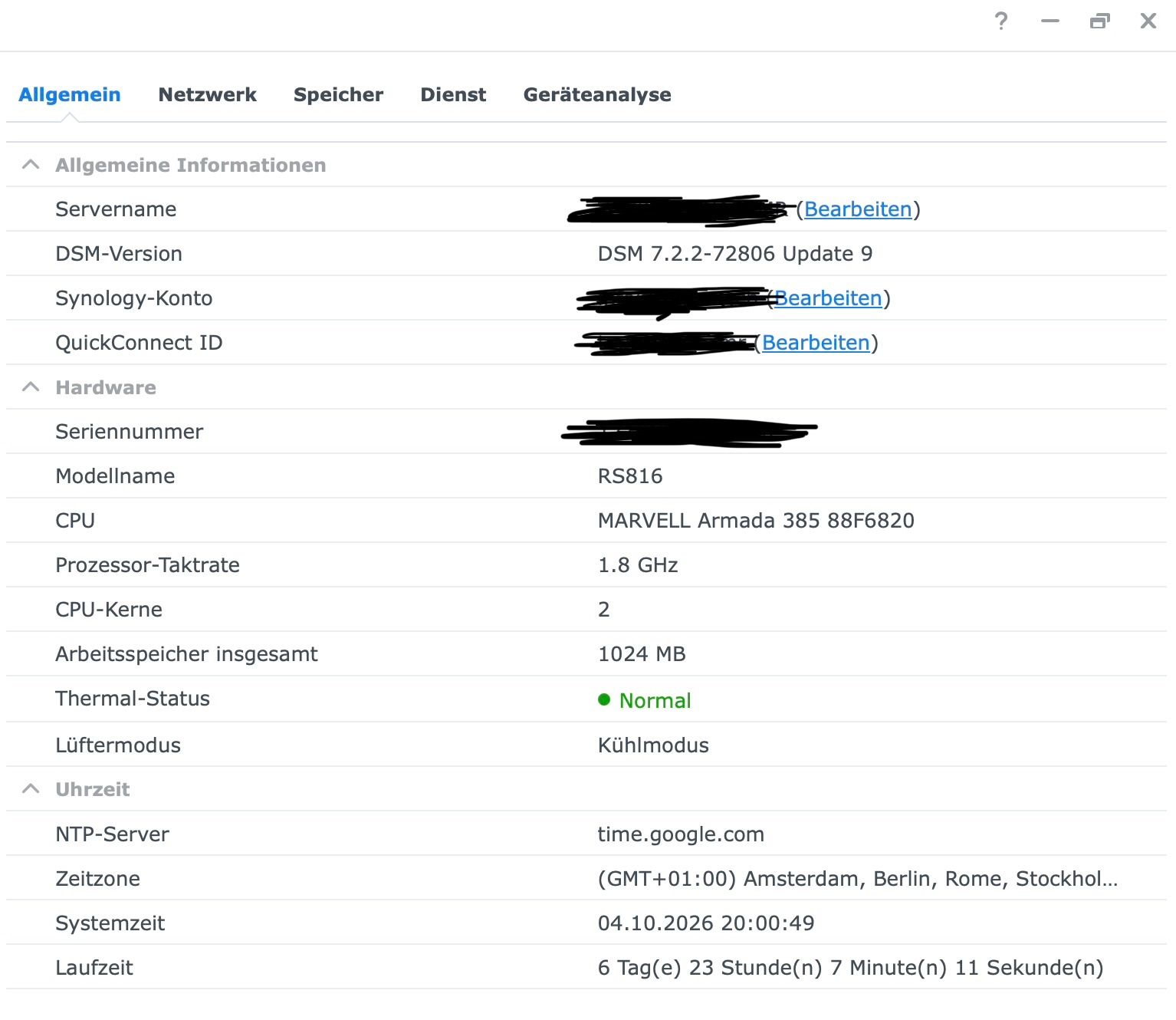Open the Speicher tab
Viewport: 1176px width, 1020px height.
coord(338,94)
